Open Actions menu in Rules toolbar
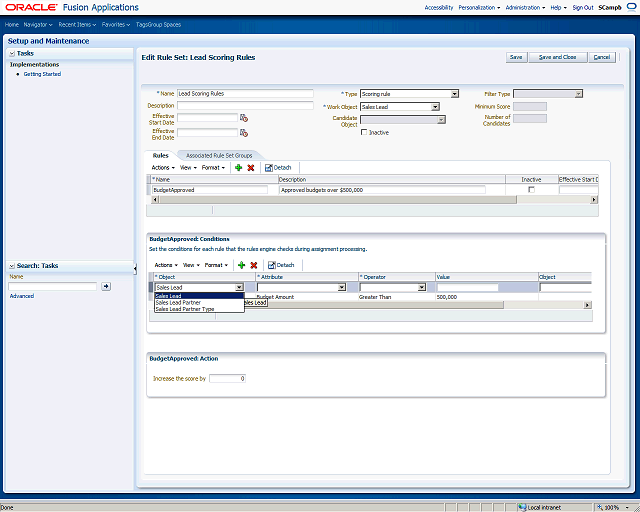 (163, 167)
